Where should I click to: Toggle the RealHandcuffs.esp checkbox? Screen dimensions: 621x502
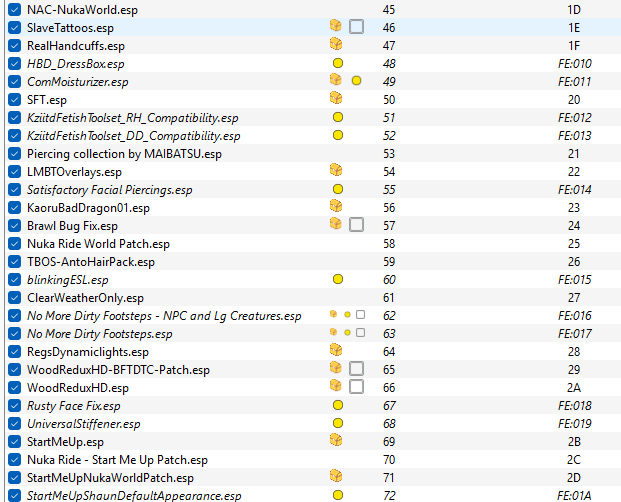(x=15, y=46)
